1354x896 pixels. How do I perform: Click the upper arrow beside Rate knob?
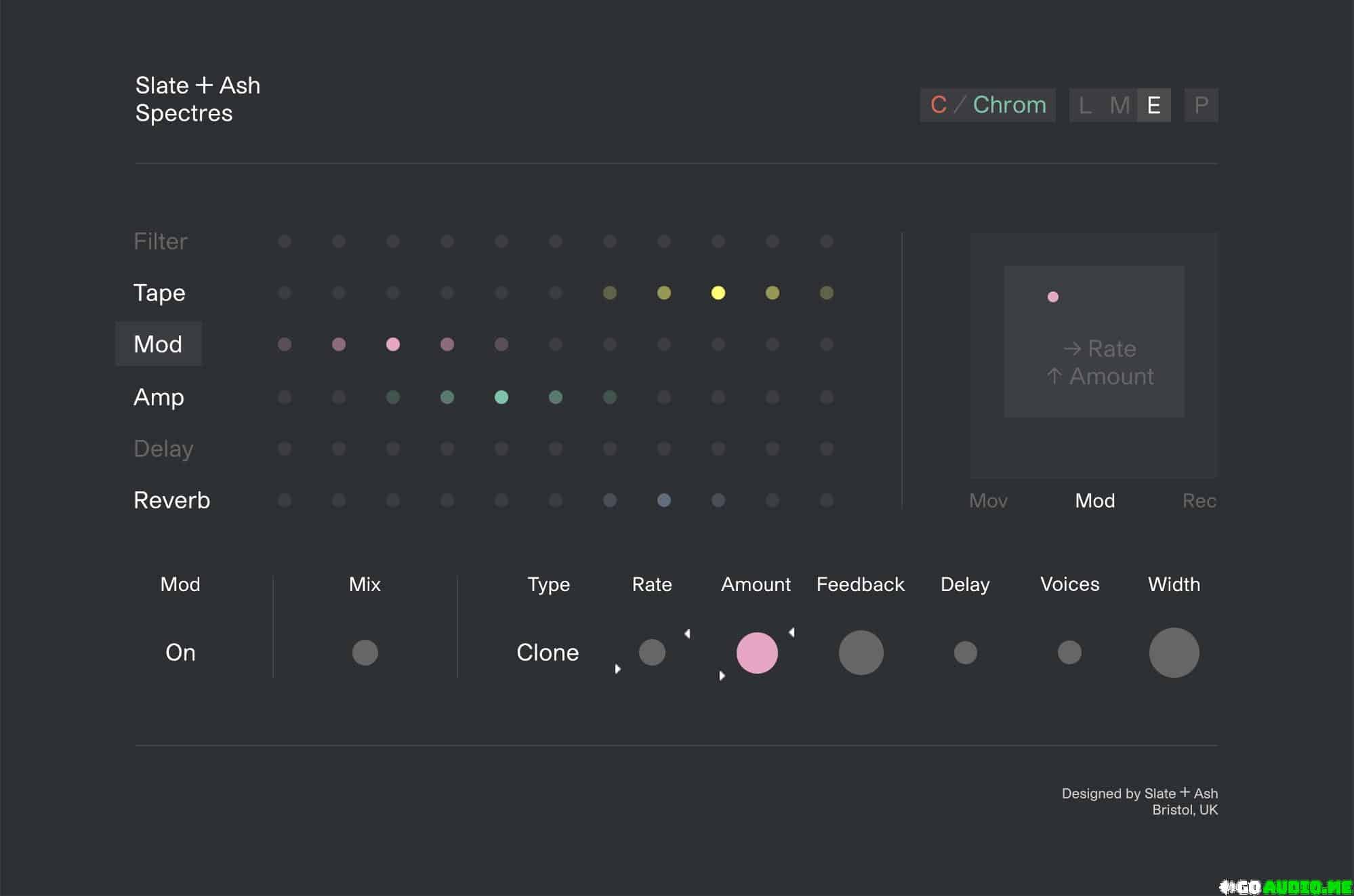[687, 634]
